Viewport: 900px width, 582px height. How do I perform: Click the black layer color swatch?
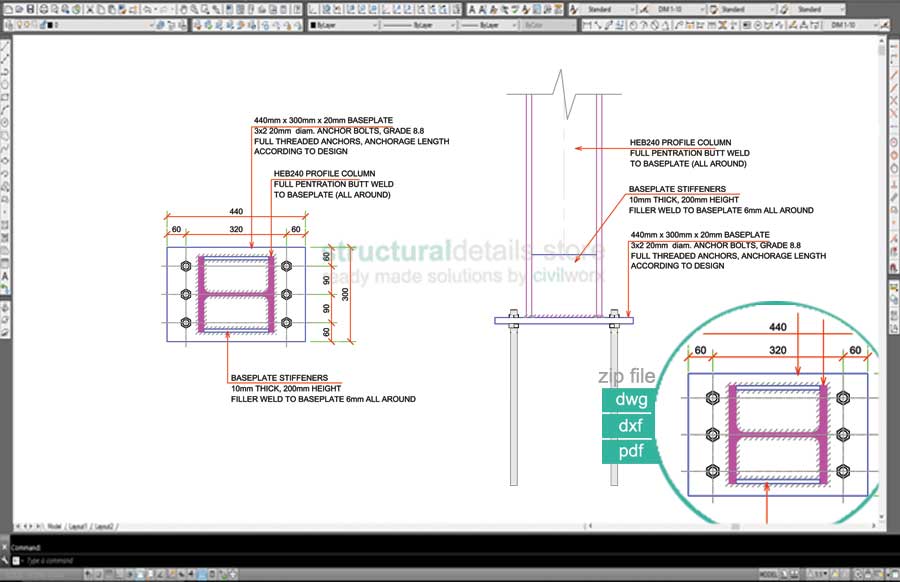[x=49, y=24]
